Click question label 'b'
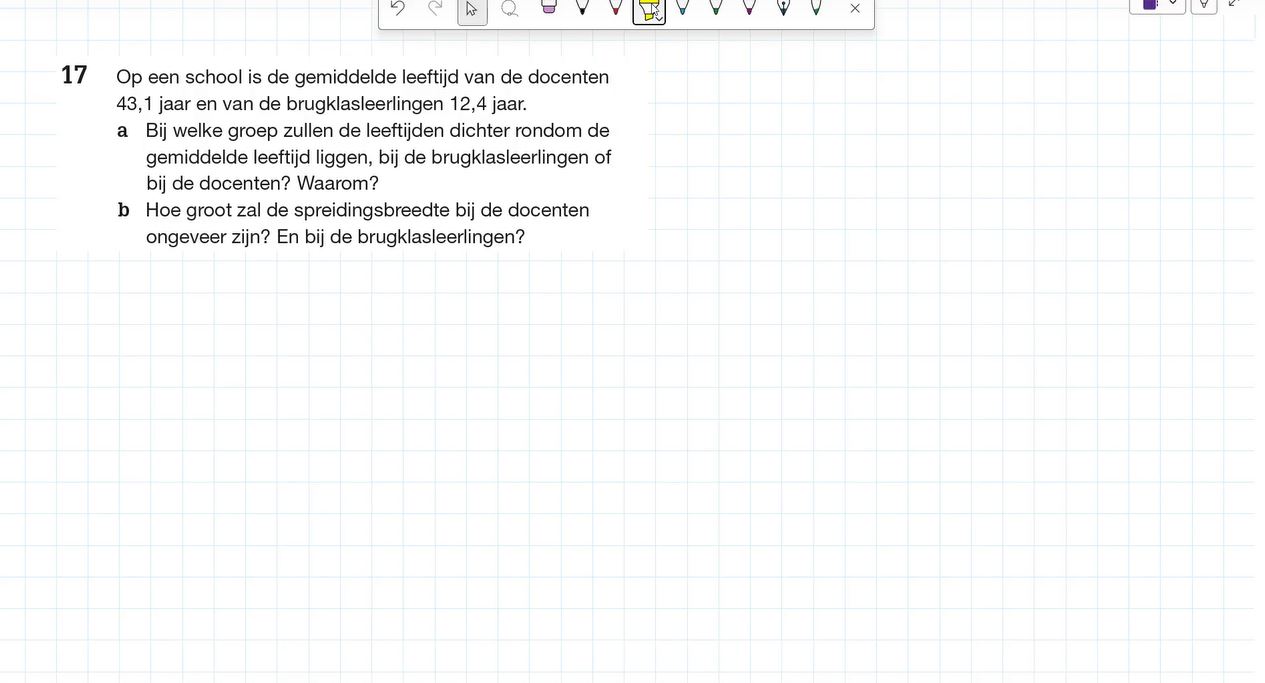 coord(124,210)
